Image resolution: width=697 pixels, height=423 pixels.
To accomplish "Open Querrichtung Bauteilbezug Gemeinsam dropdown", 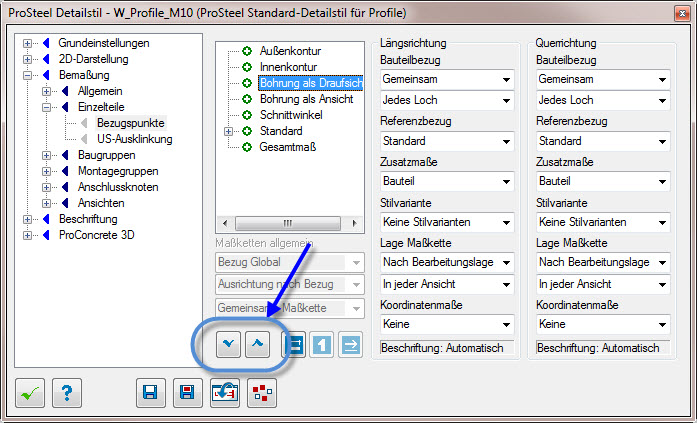I will coord(603,80).
